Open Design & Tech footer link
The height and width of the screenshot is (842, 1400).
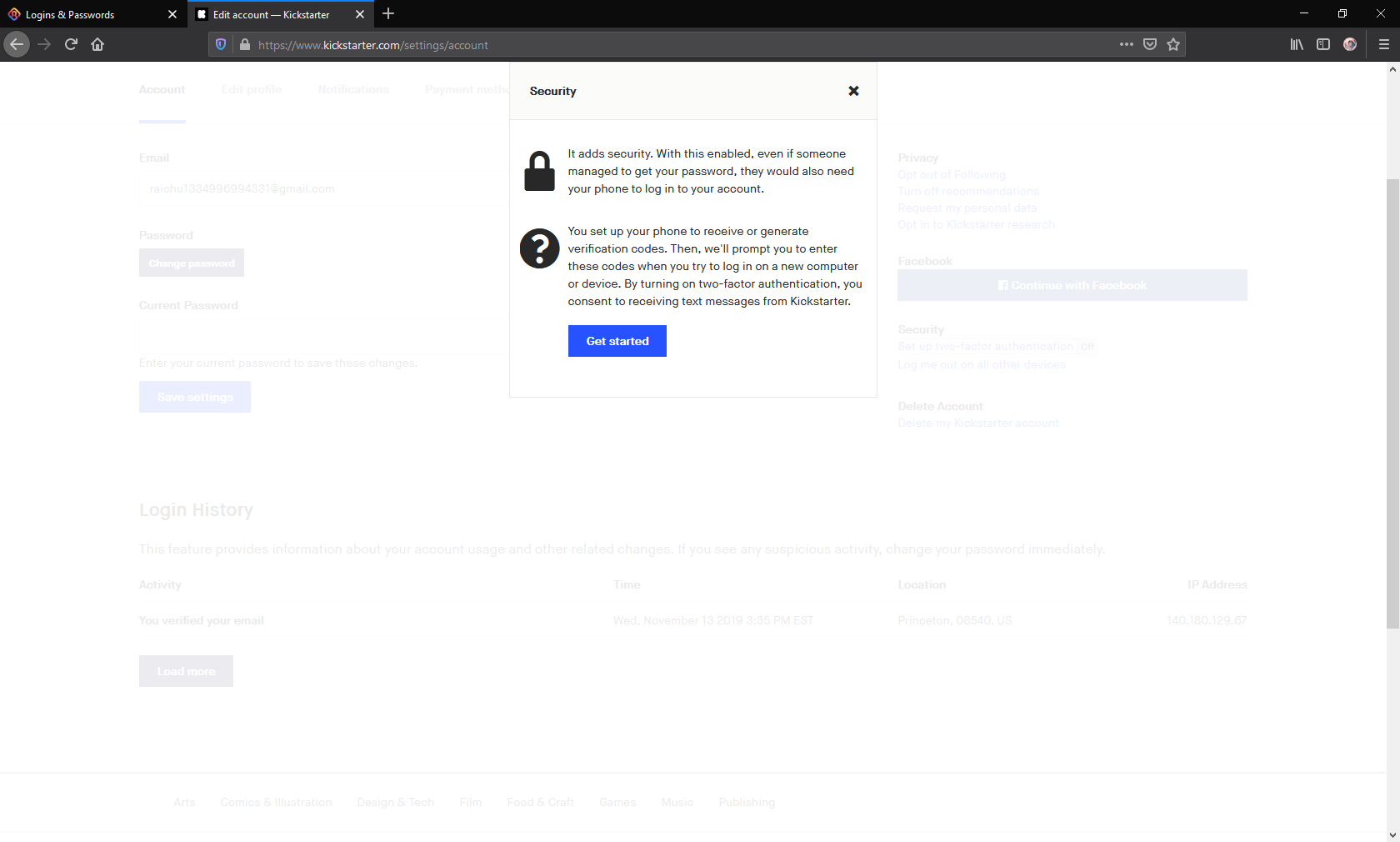[x=396, y=802]
